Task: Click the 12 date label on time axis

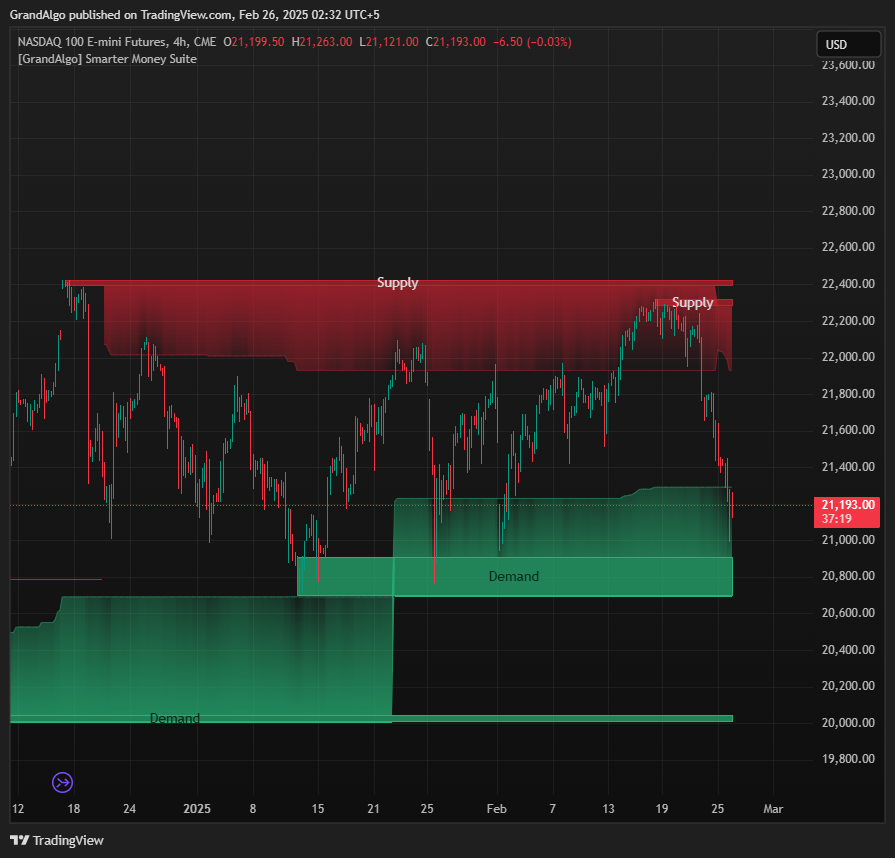Action: pos(18,808)
